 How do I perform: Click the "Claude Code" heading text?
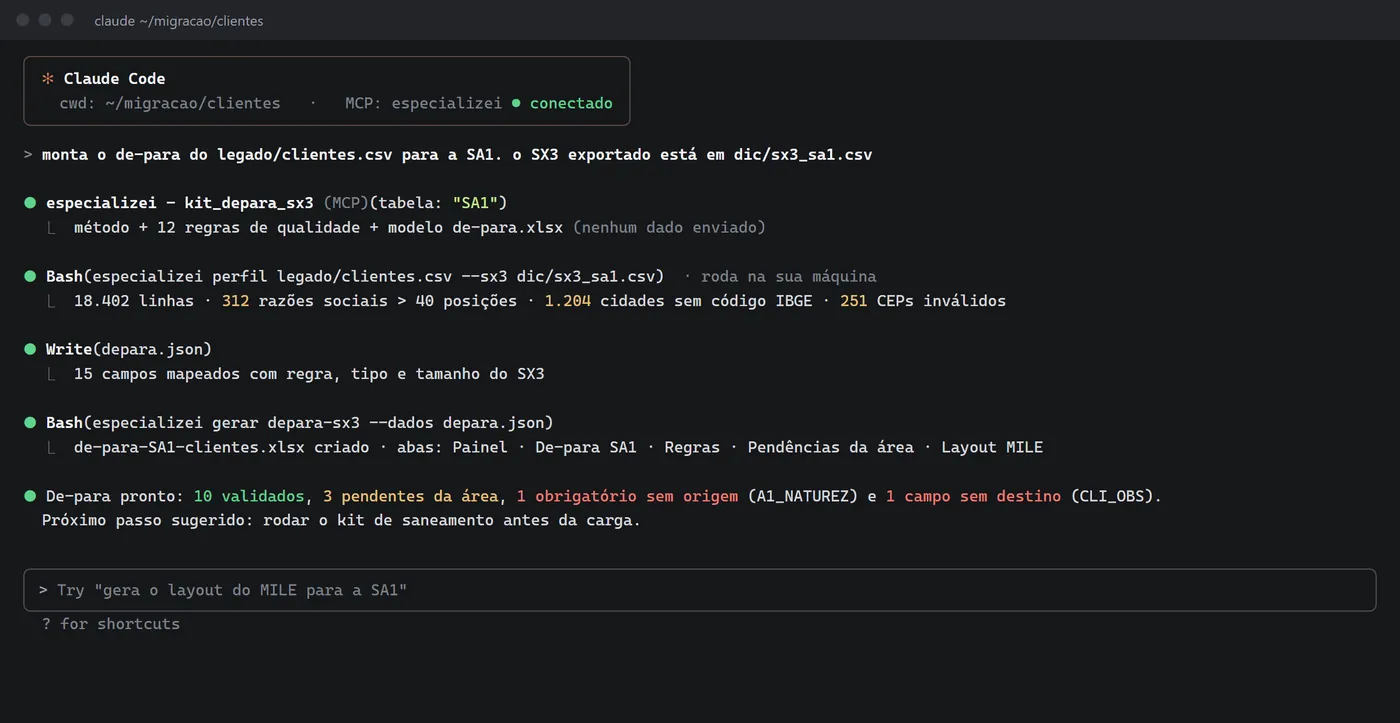115,78
